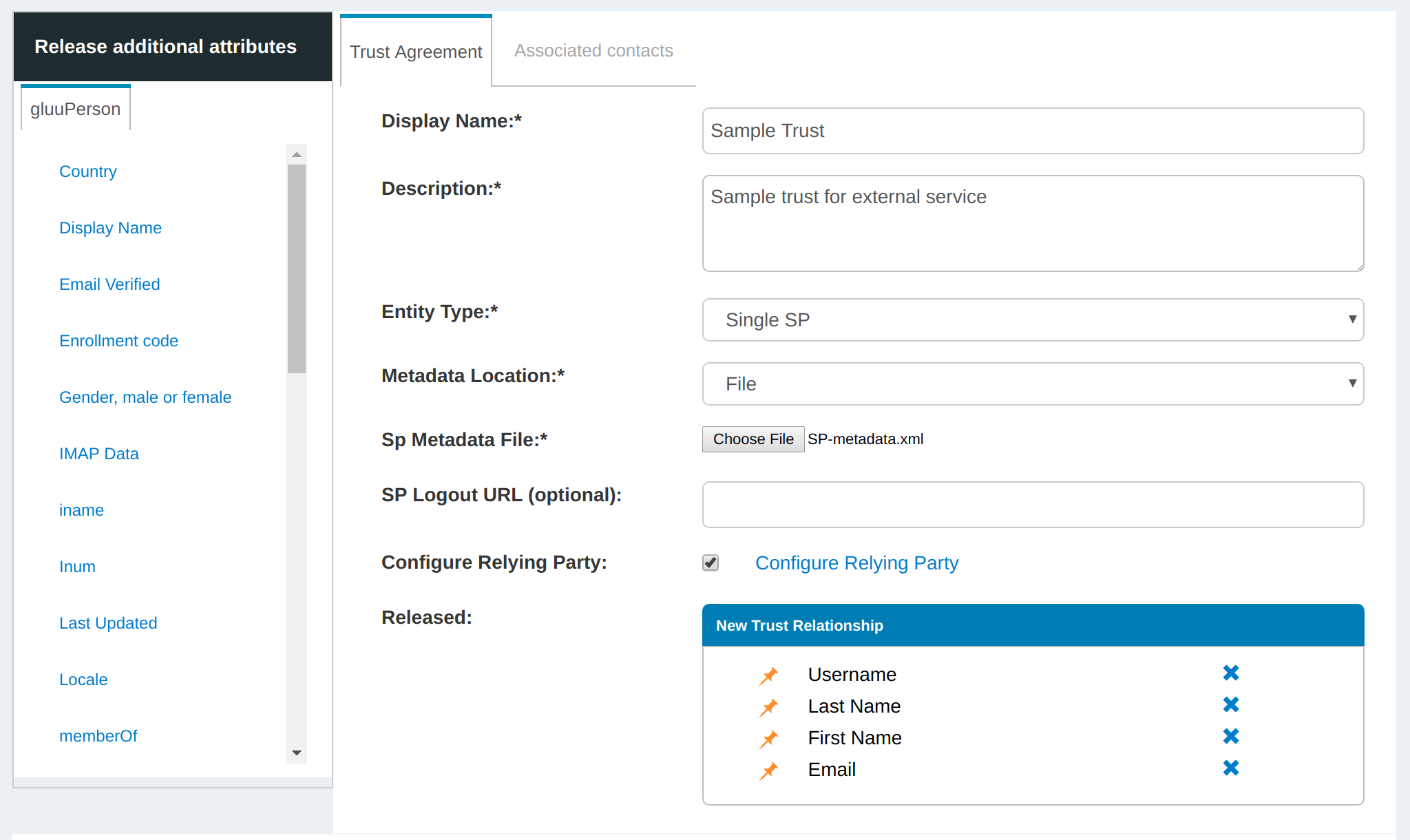The height and width of the screenshot is (840, 1410).
Task: Click the scroll up arrow in attribute list
Action: [x=297, y=154]
